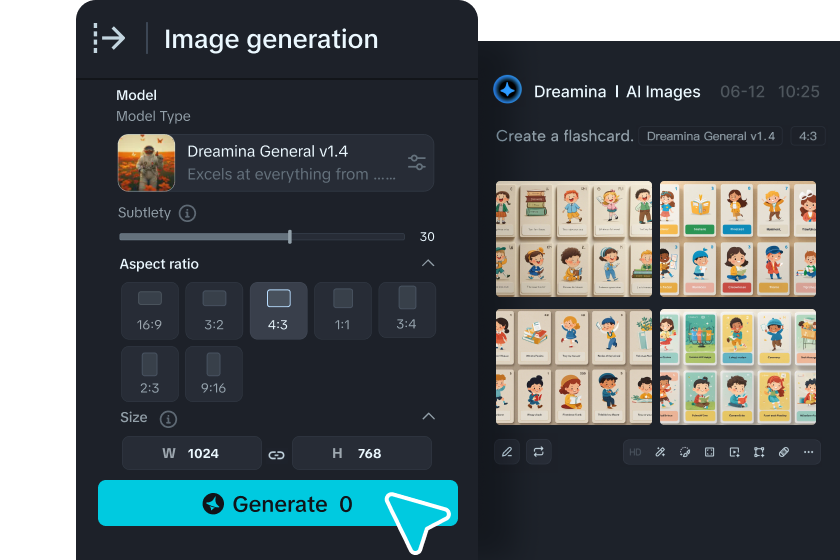The image size is (840, 560).
Task: Collapse the Aspect ratio section
Action: (428, 263)
